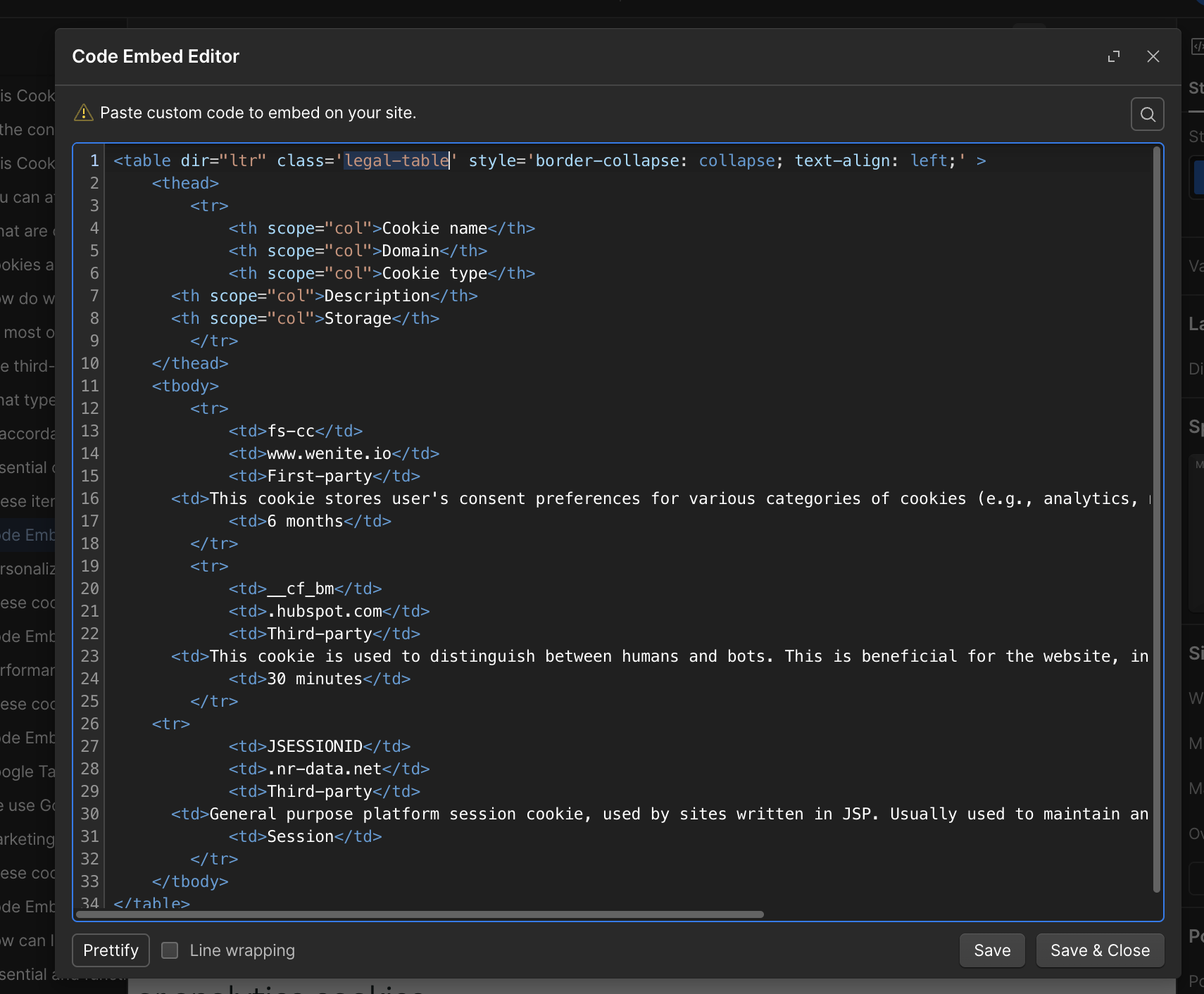Place cursor on JSESSIONID cookie name
Viewport: 1204px width, 994px height.
[315, 746]
